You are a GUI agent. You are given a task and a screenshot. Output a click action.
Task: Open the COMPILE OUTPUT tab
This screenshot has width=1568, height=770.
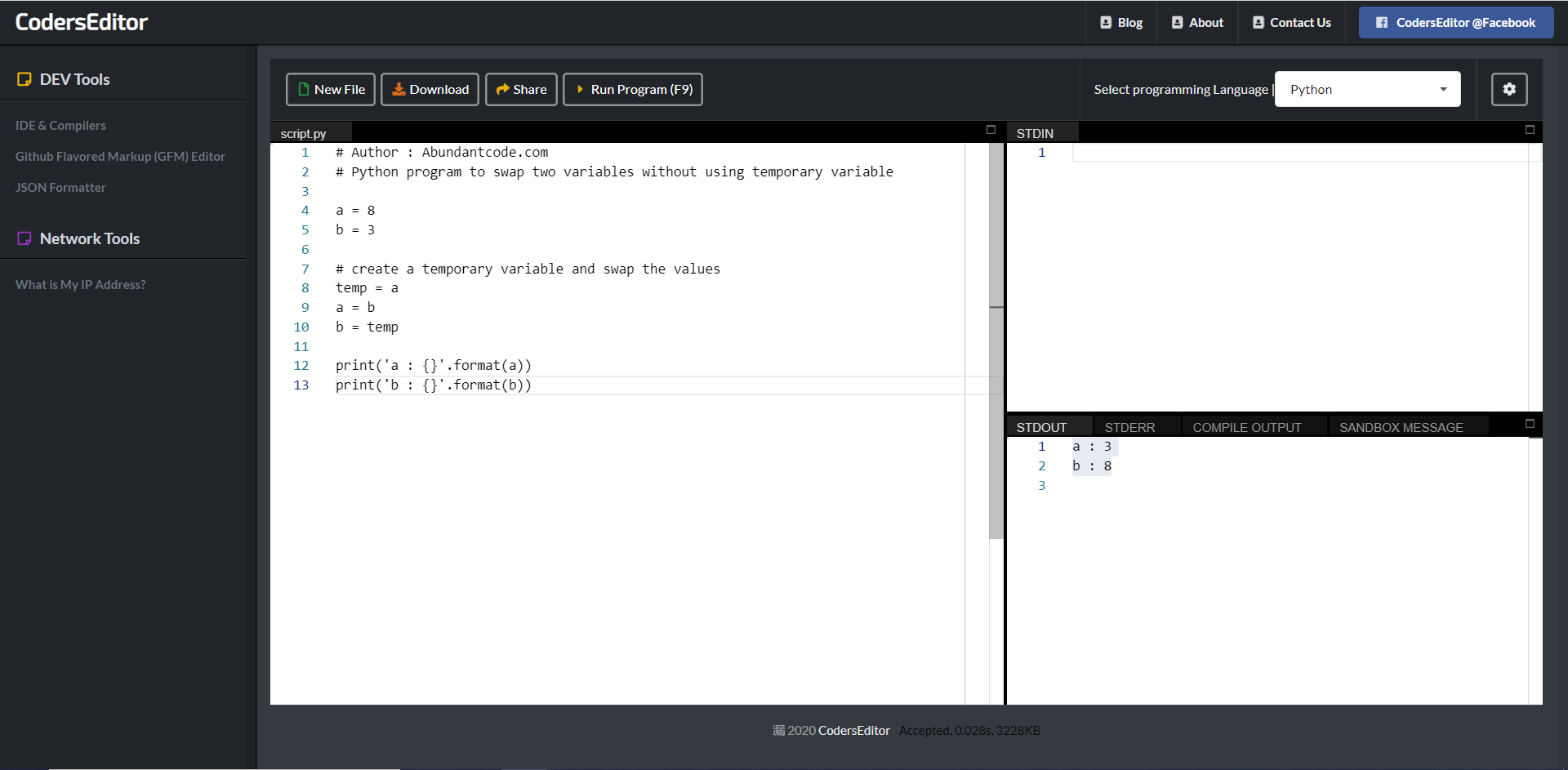click(x=1247, y=427)
